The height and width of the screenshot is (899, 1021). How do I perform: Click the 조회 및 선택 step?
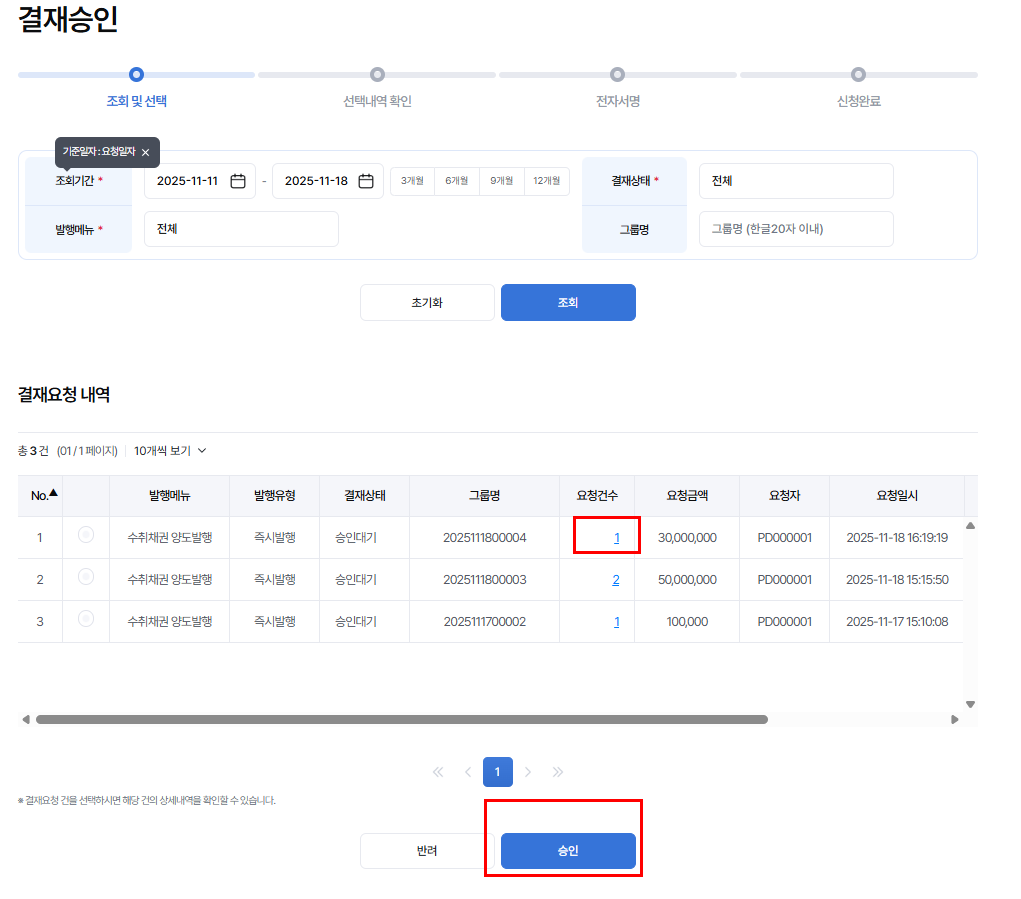pyautogui.click(x=137, y=101)
